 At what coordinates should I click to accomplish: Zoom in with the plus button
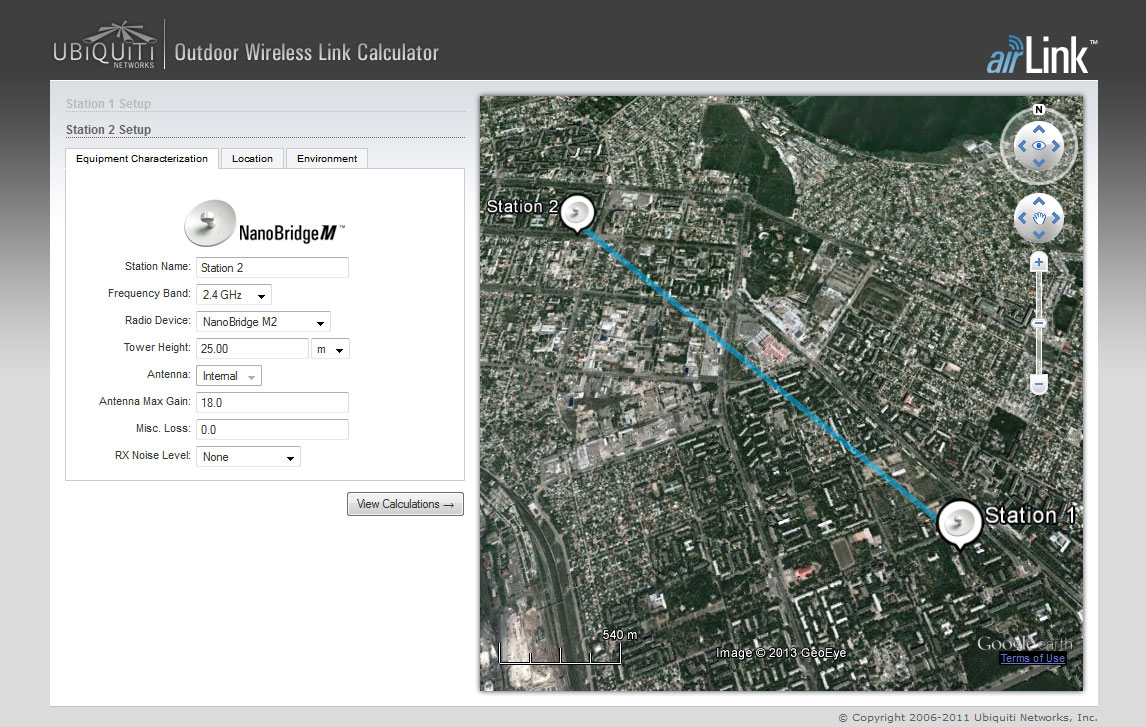1039,263
